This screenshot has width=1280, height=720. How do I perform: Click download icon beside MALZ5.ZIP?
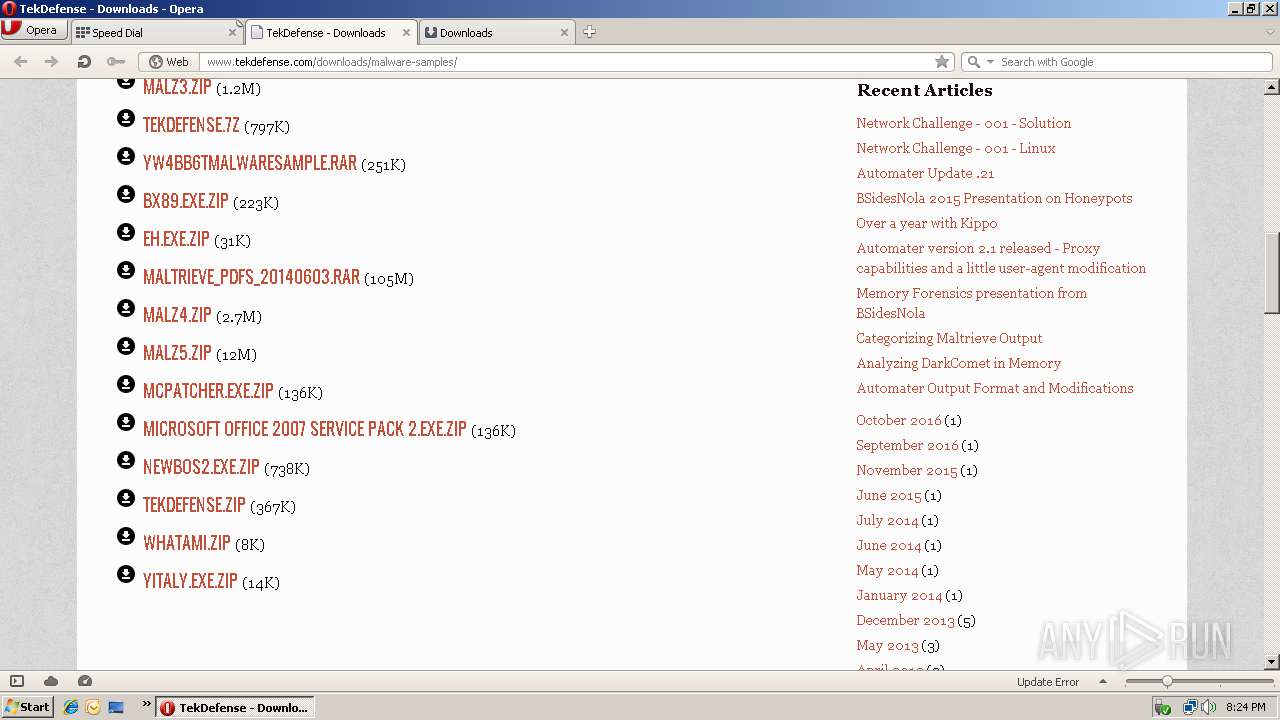(x=126, y=346)
